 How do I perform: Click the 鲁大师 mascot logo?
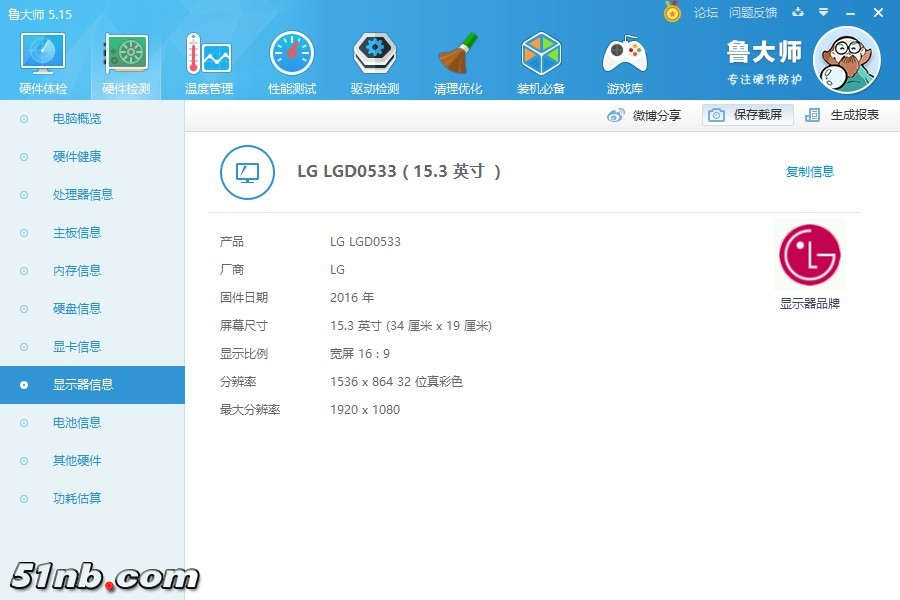(x=848, y=60)
